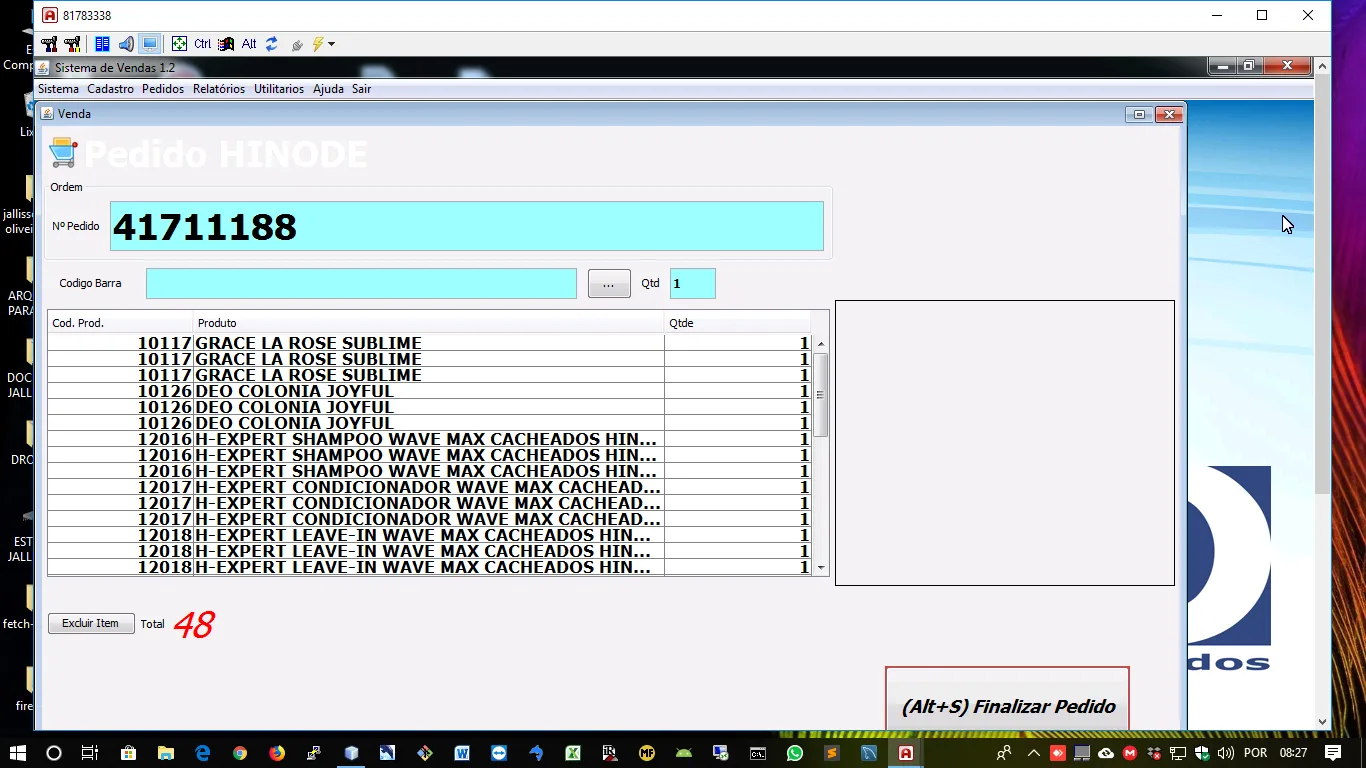Open Firefox from the taskbar
The width and height of the screenshot is (1366, 768).
pyautogui.click(x=277, y=753)
